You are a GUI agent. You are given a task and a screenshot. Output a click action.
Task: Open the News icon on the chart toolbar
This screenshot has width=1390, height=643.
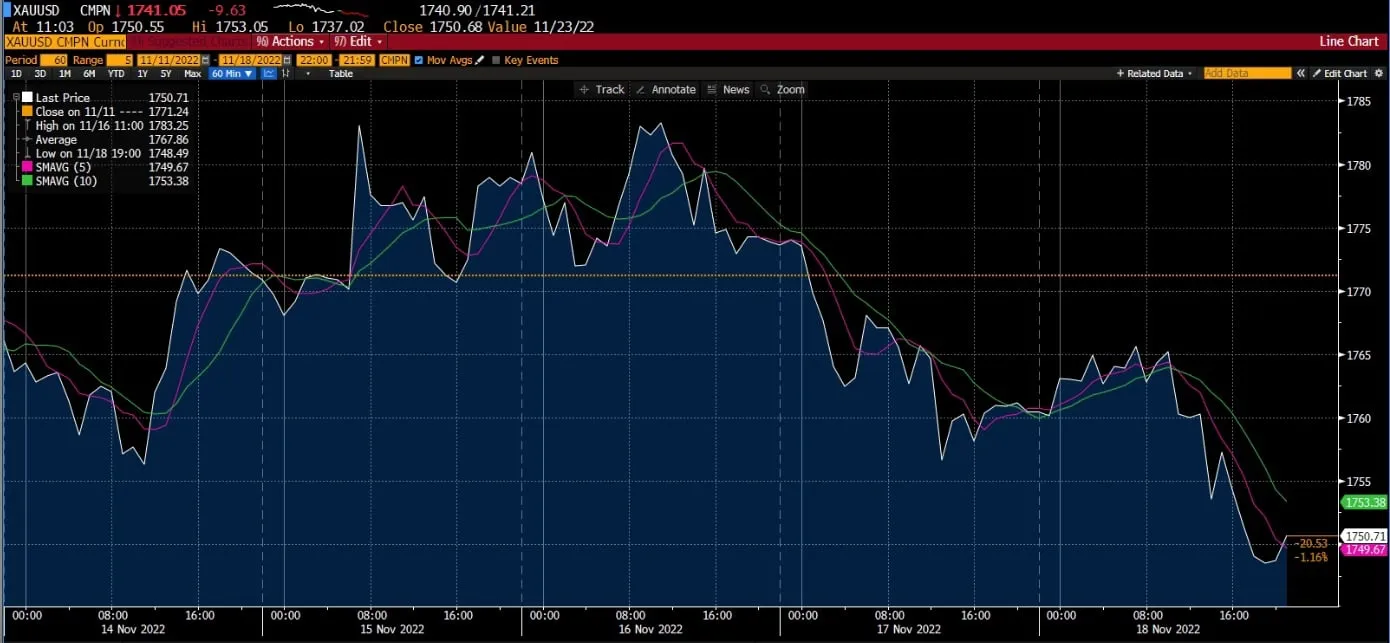712,89
